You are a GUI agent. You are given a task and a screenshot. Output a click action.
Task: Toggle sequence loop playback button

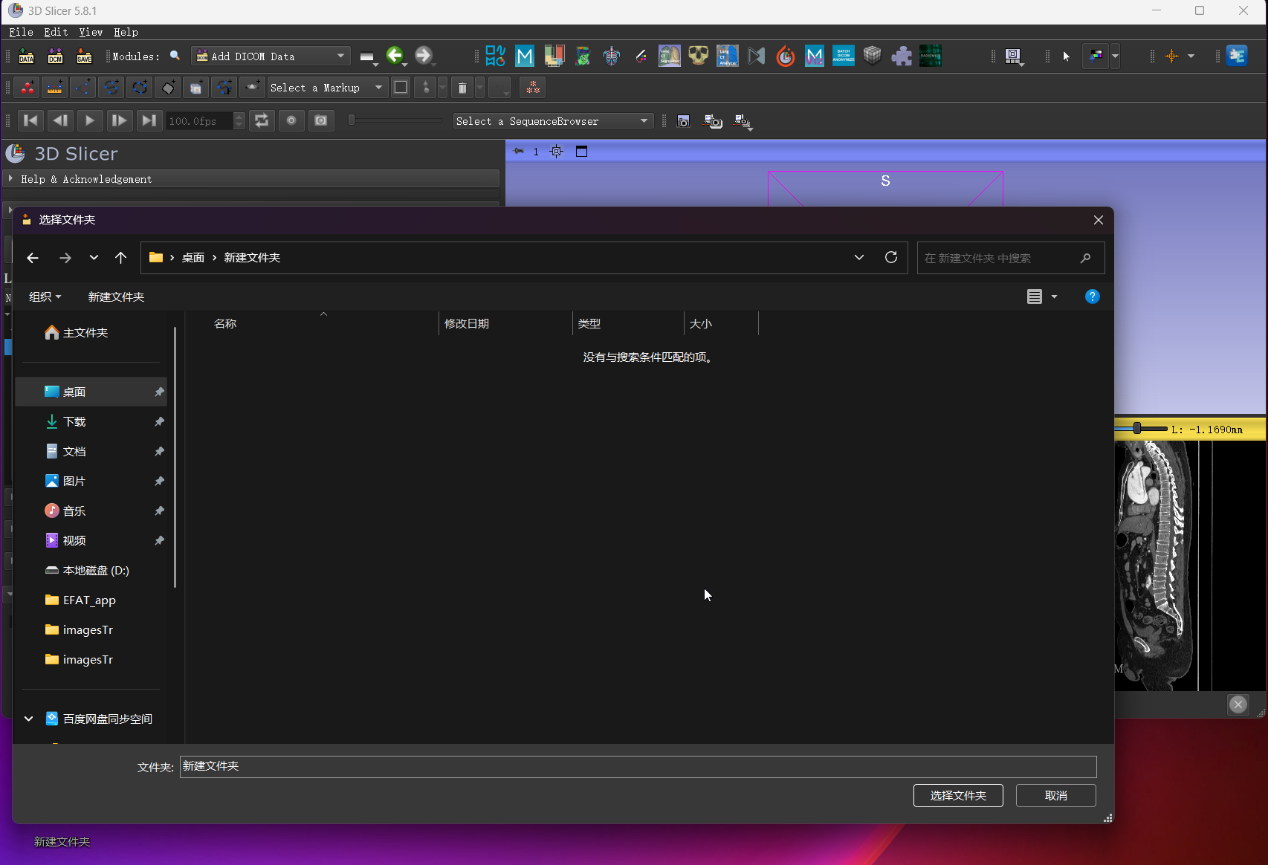[x=261, y=121]
